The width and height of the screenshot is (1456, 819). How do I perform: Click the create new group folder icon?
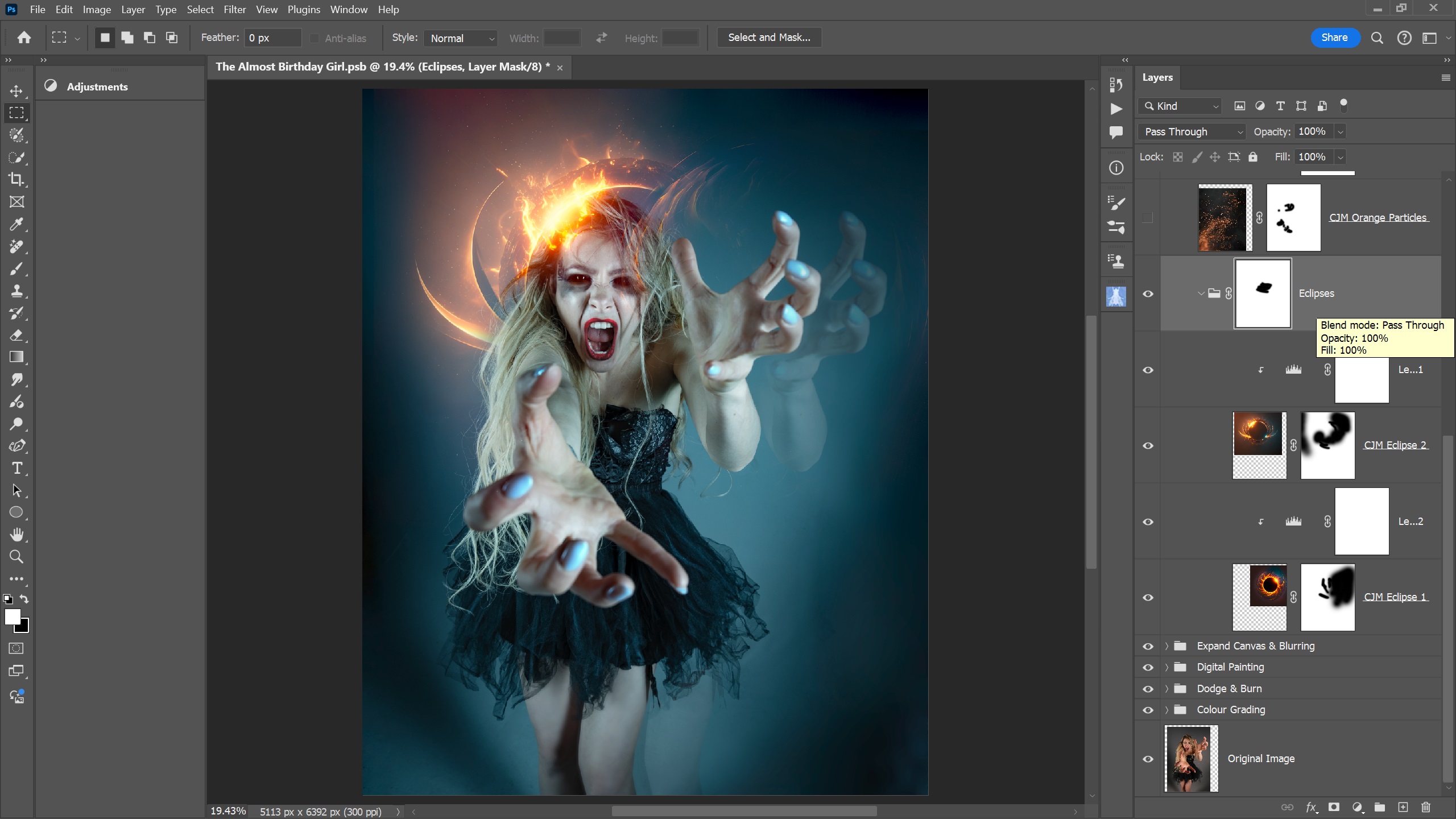[1379, 807]
